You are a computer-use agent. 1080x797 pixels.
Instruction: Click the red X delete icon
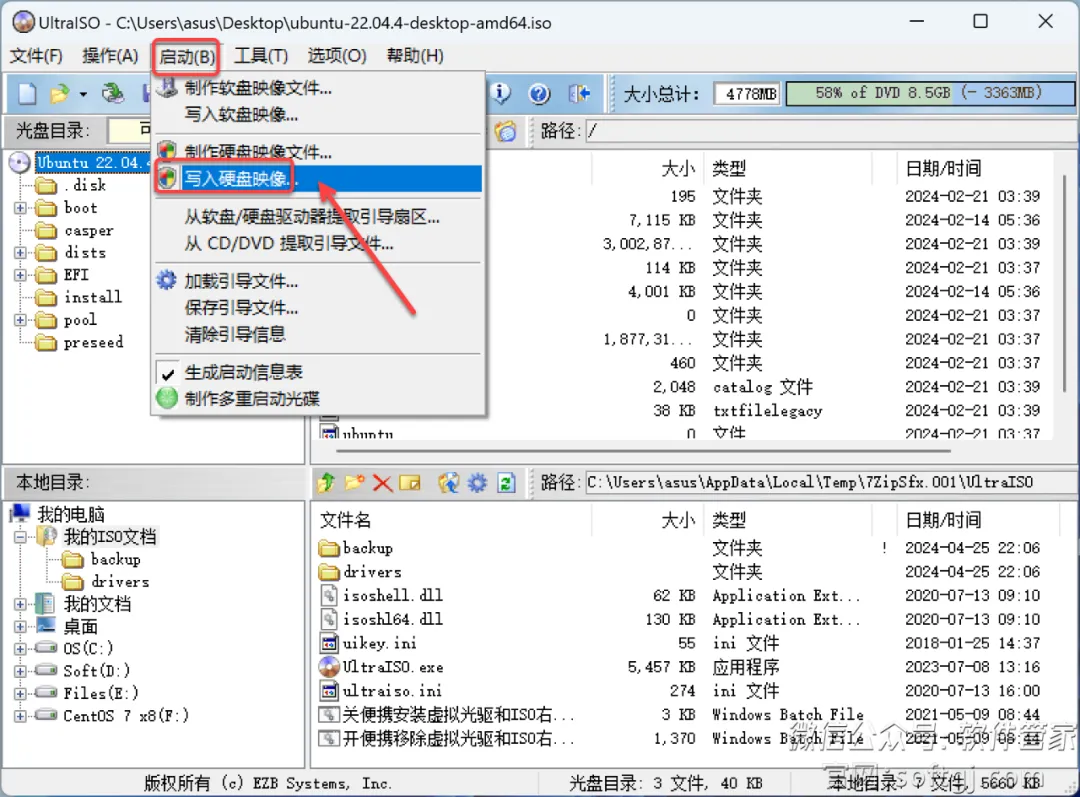coord(382,483)
